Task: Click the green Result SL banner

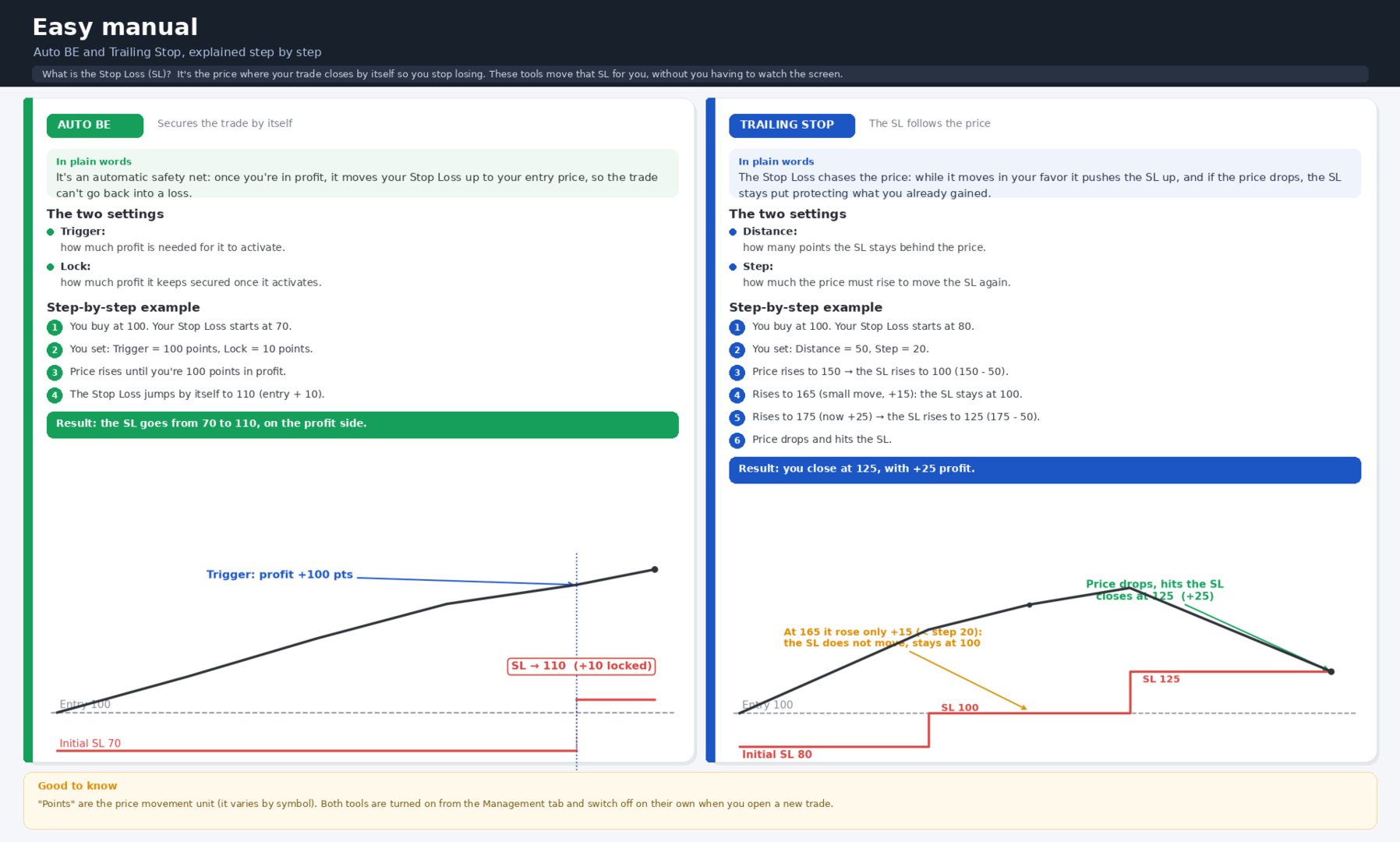Action: (362, 425)
